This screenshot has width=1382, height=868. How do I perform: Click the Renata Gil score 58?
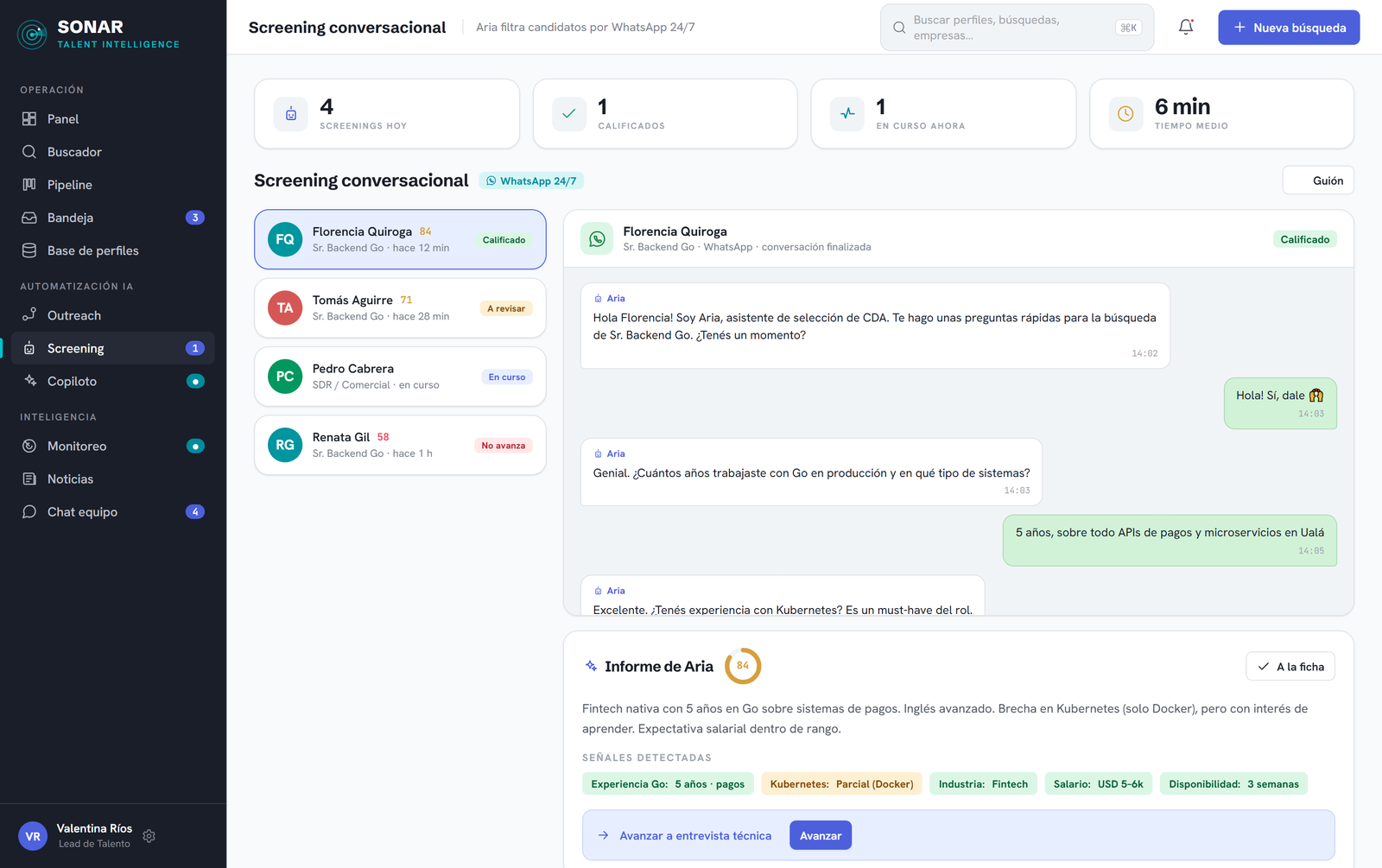384,437
